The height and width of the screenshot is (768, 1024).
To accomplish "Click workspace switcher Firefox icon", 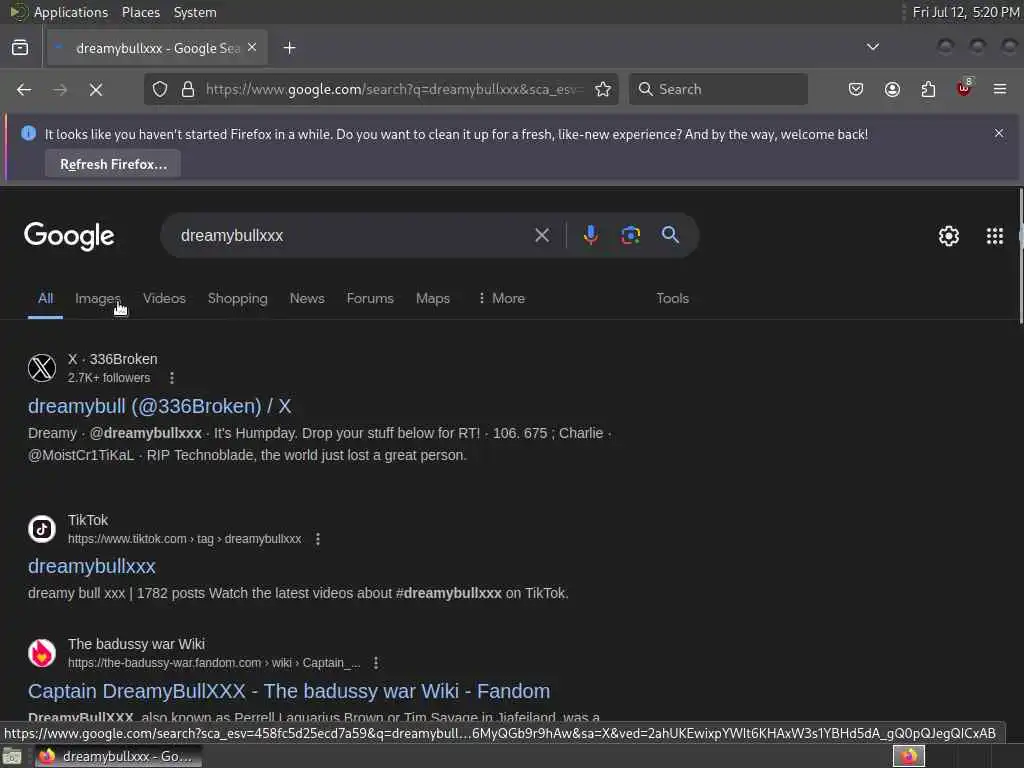I will [909, 756].
